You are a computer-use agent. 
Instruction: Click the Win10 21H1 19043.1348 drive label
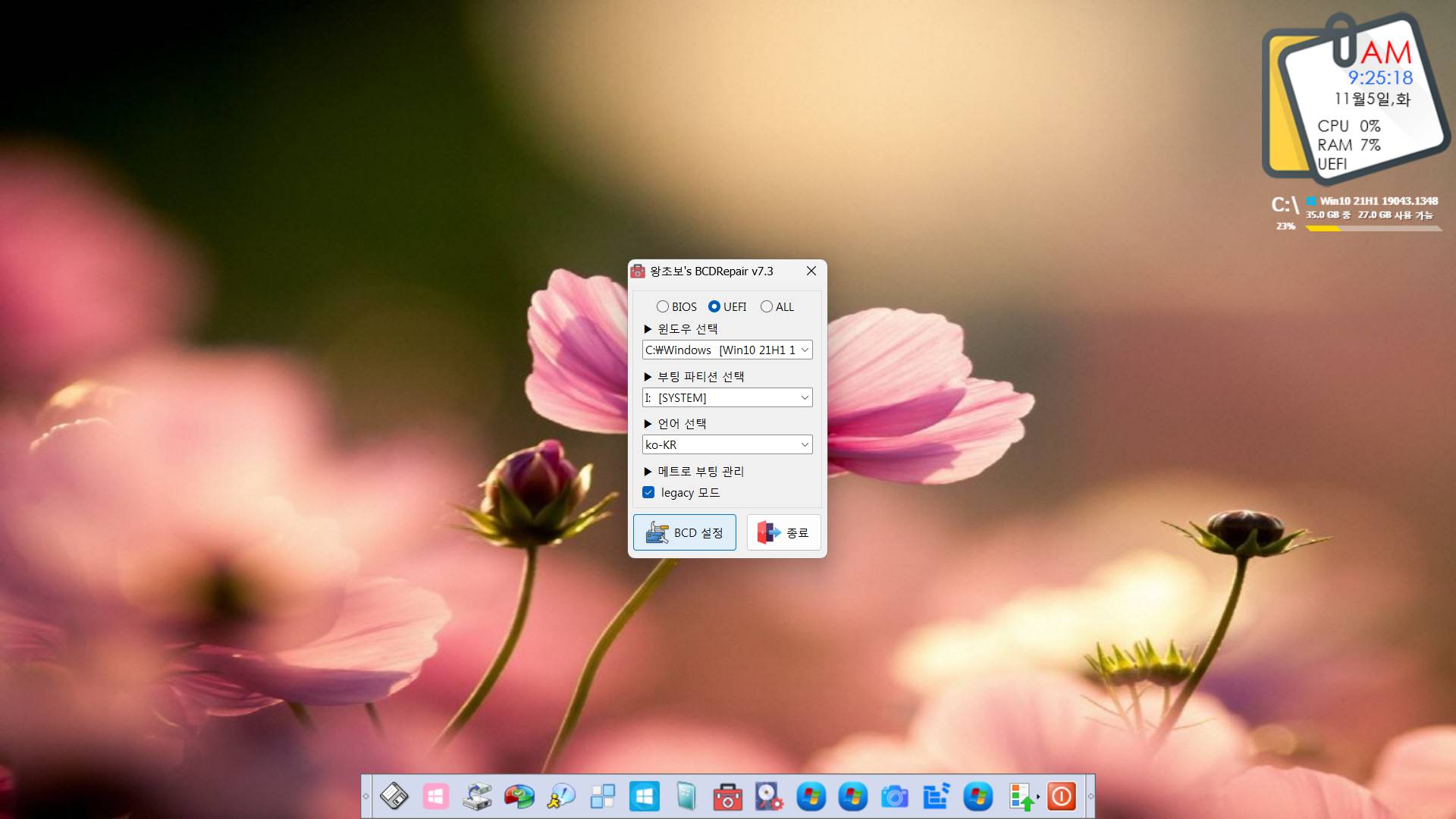[x=1379, y=201]
